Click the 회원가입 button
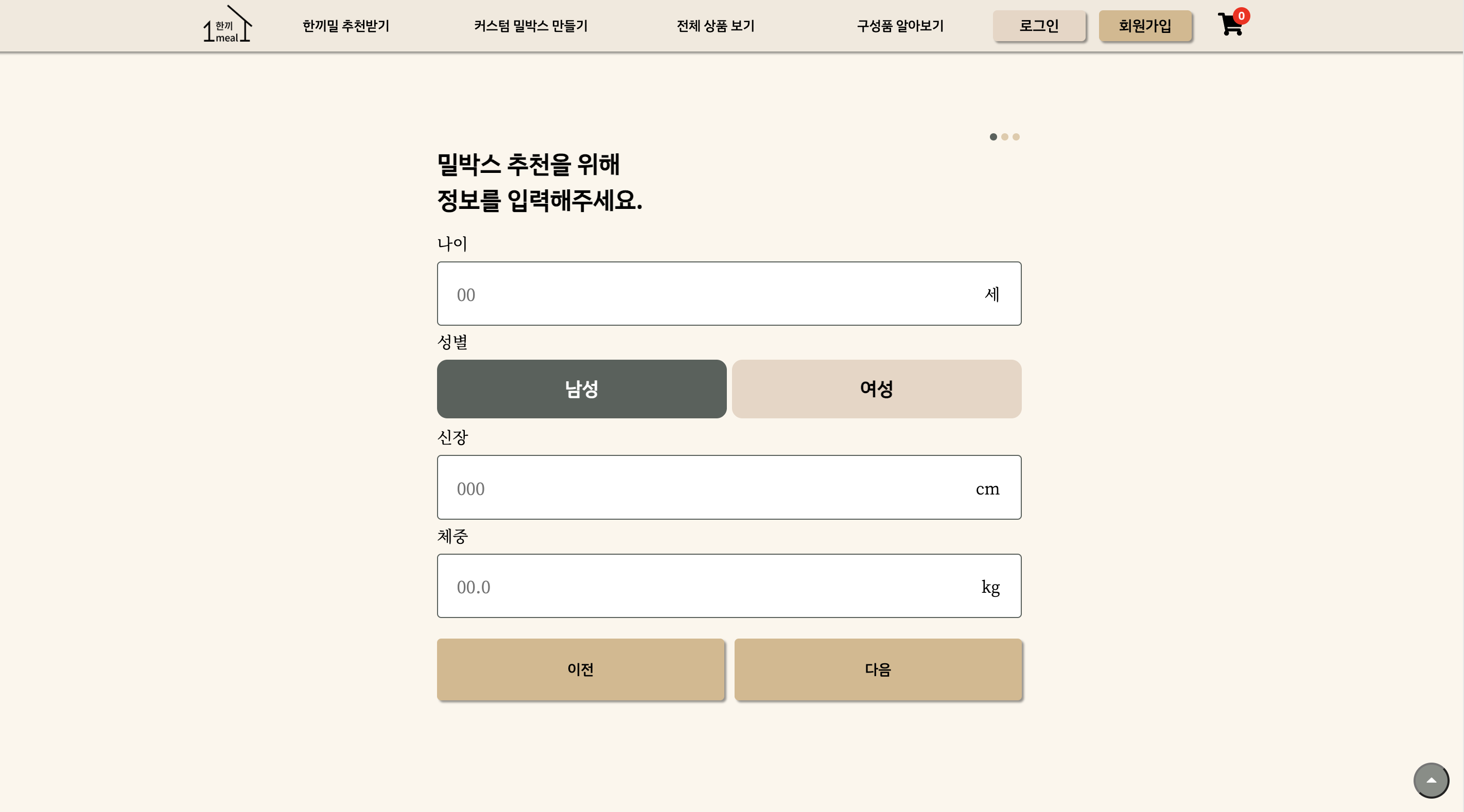 [x=1145, y=26]
